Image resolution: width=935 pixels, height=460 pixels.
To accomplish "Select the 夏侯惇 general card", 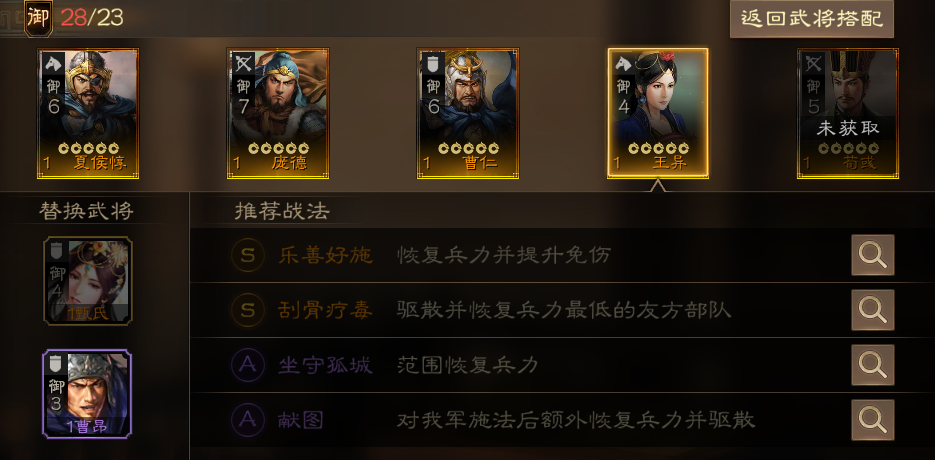I will tap(88, 113).
